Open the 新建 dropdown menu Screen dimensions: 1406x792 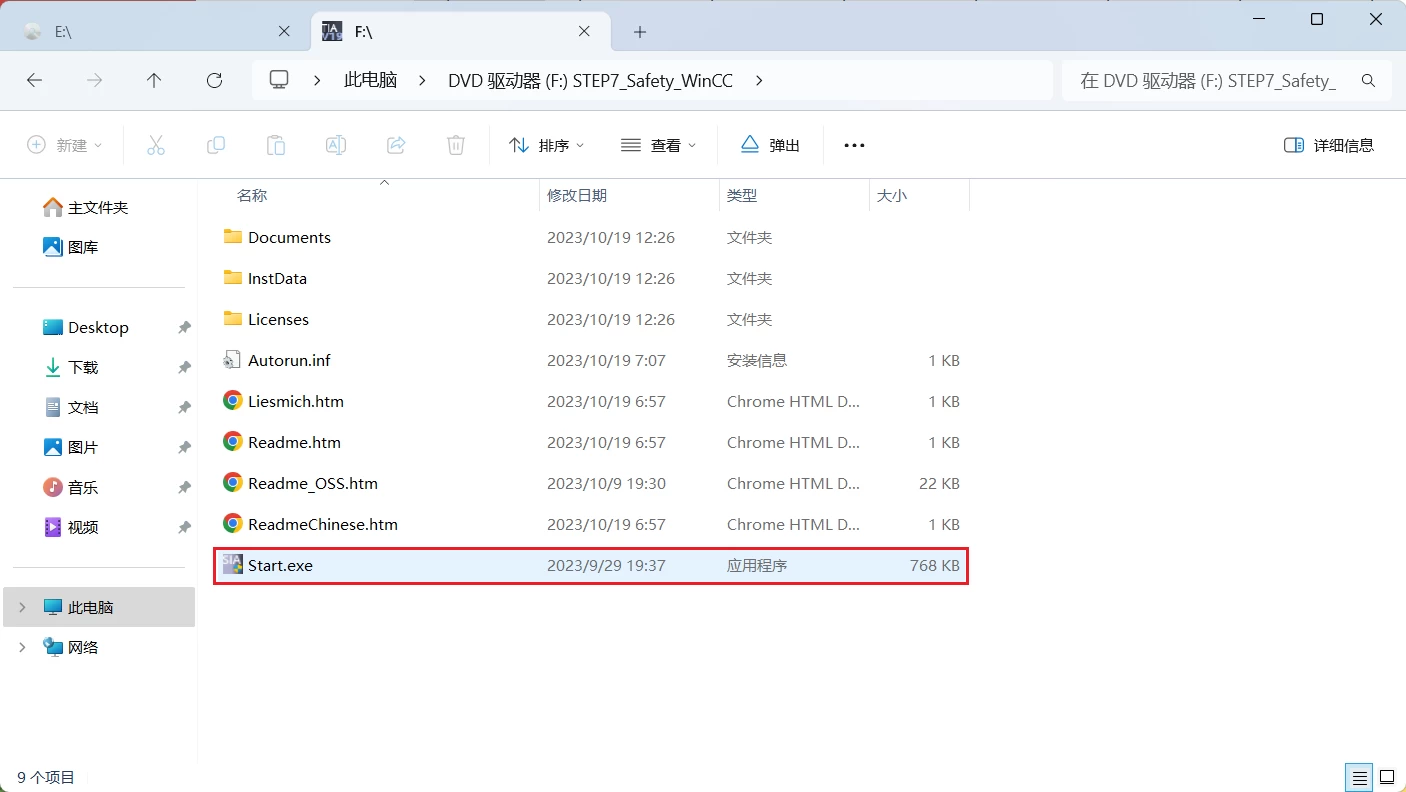(65, 145)
